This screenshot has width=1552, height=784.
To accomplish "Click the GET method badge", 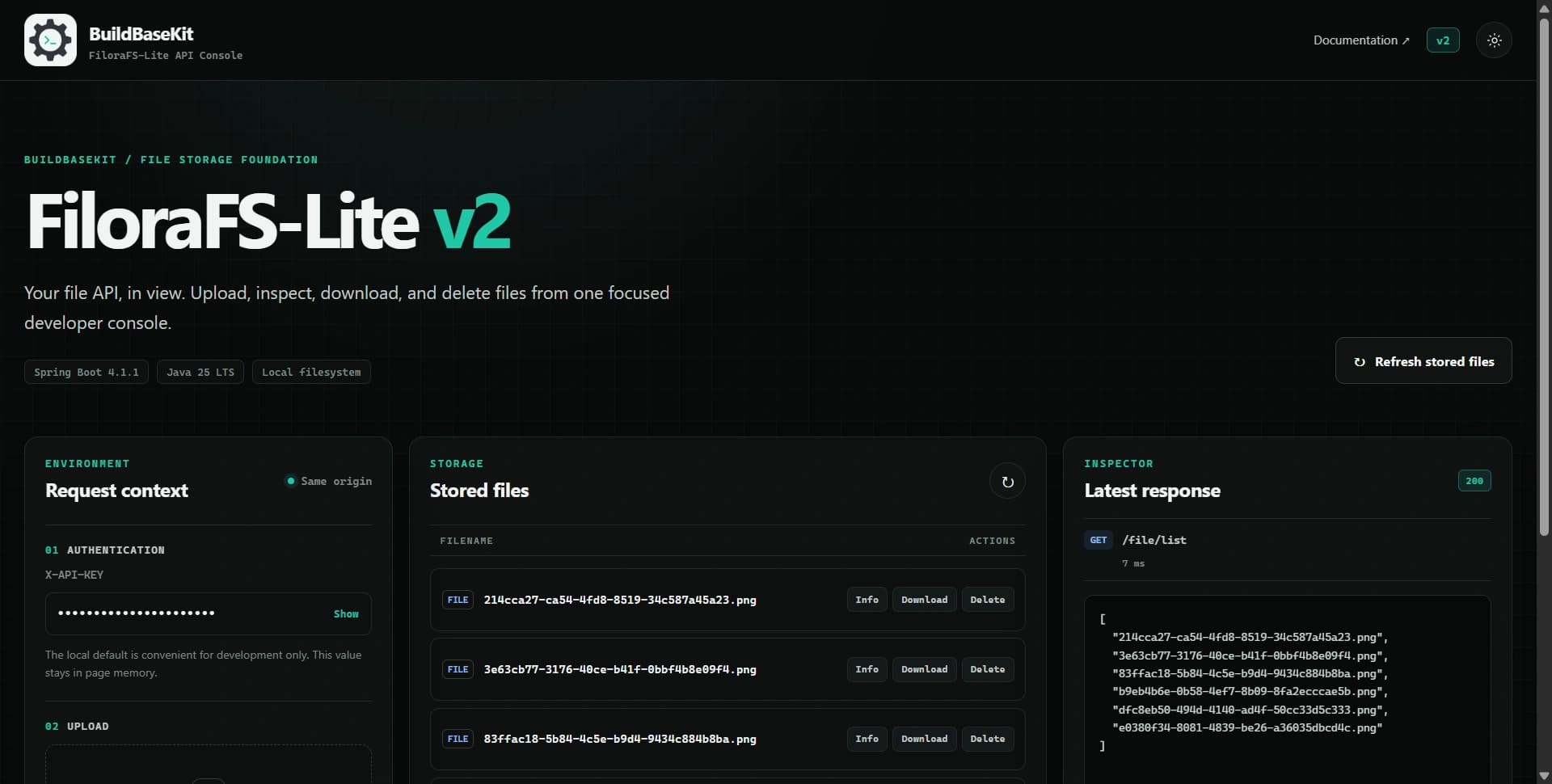I will pyautogui.click(x=1098, y=540).
